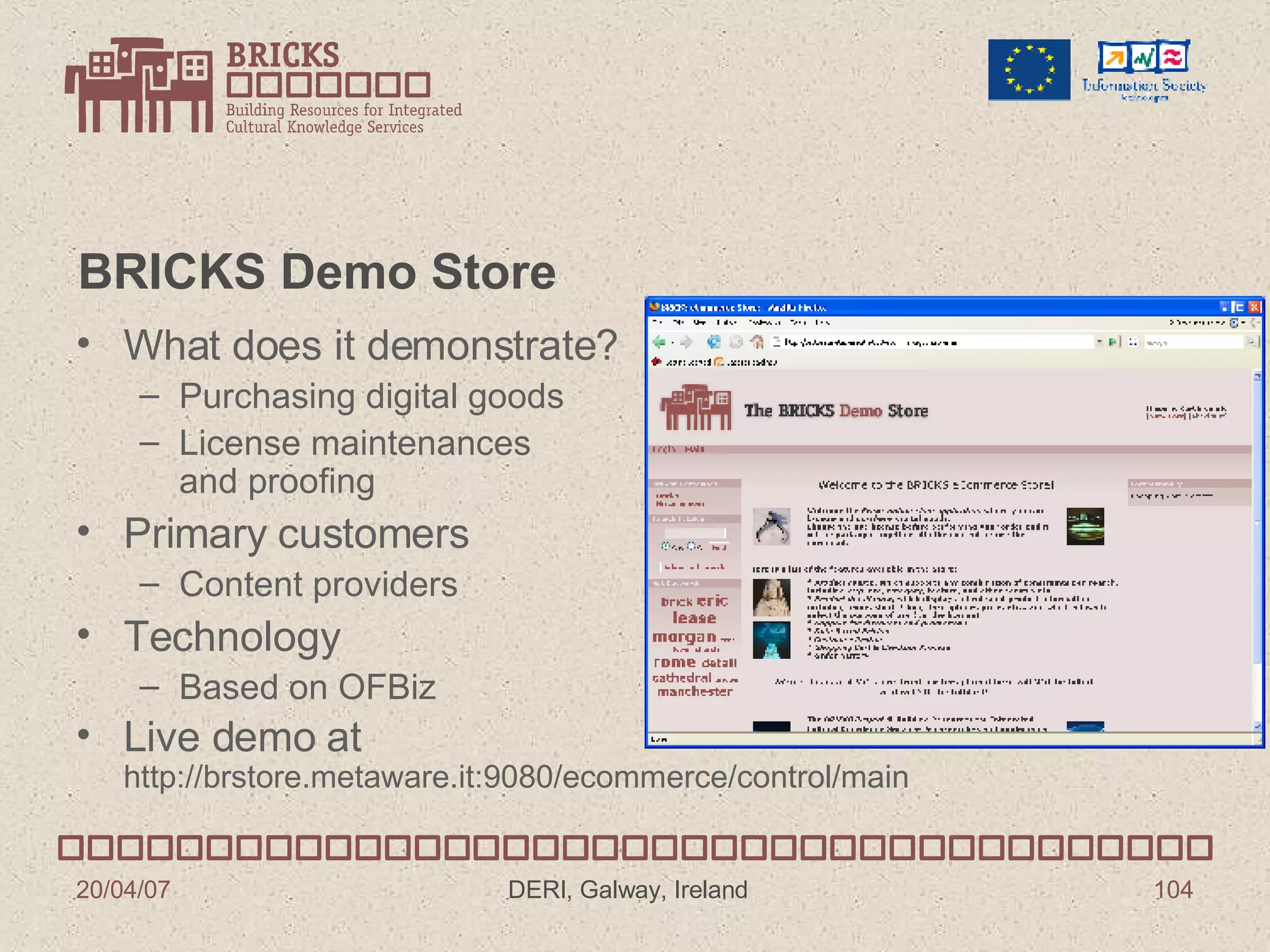Viewport: 1270px width, 952px height.
Task: Click the live demo URL brstore.metaware.it
Action: [516, 777]
